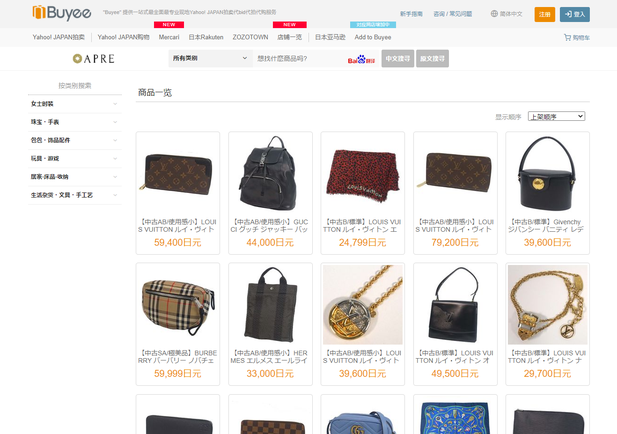617x434 pixels.
Task: Open the 咨询 / 常见问题 link
Action: coord(453,14)
